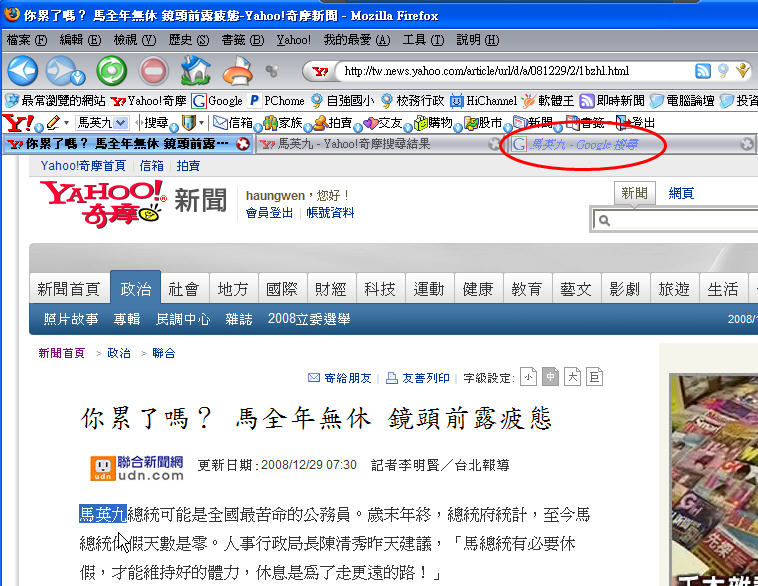Click the 照片故事 sub-navigation link

(x=71, y=319)
